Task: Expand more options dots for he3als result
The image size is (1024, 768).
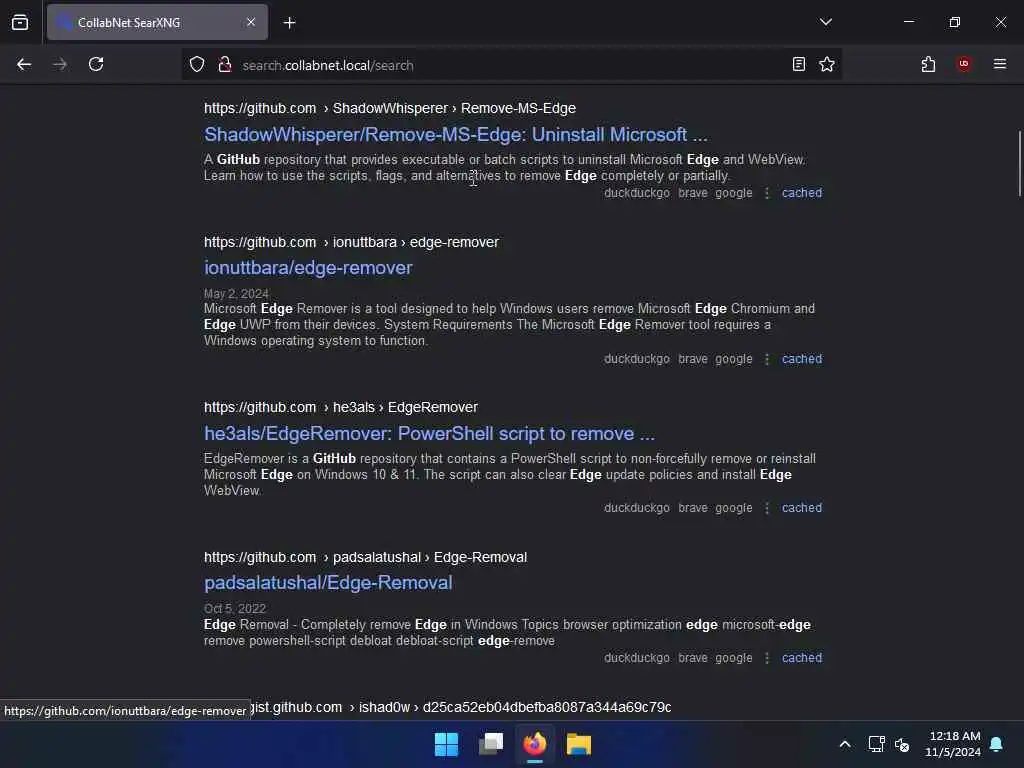Action: pyautogui.click(x=767, y=508)
